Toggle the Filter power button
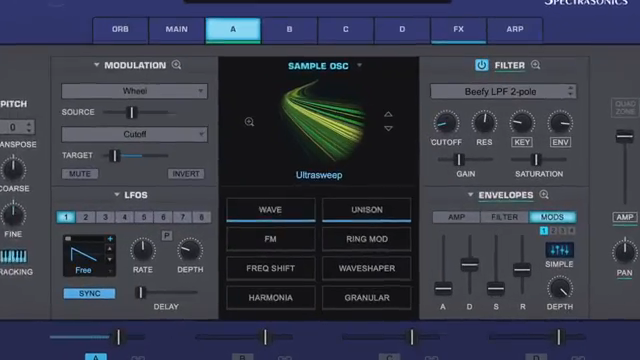This screenshot has height=360, width=640. point(482,65)
